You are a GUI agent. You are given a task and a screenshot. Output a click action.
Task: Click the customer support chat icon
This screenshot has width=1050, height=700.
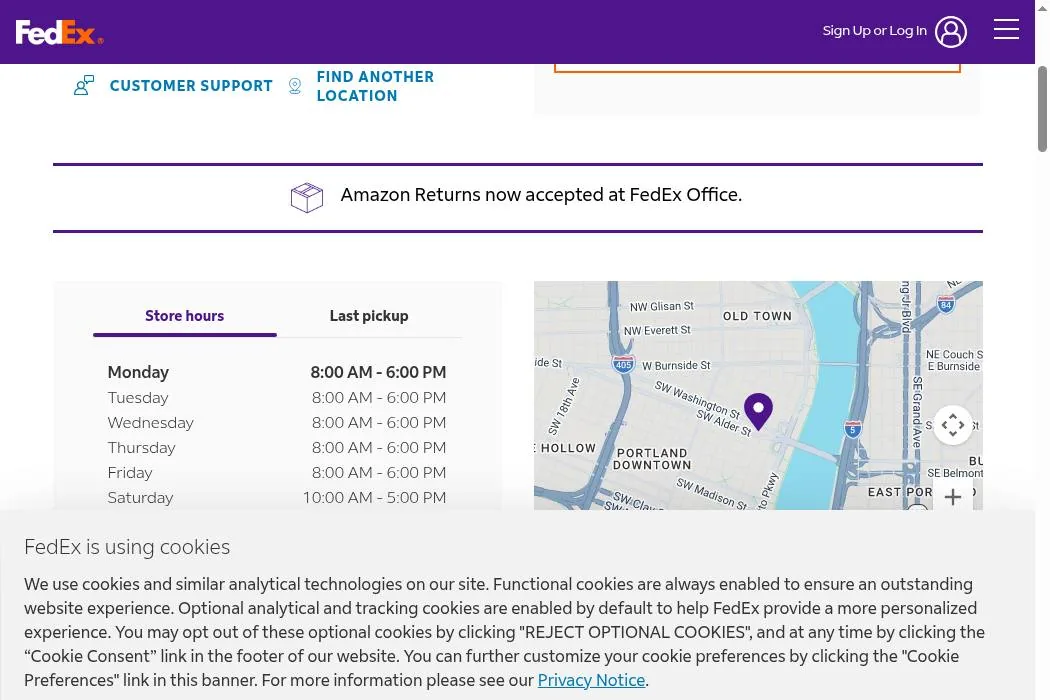(84, 86)
